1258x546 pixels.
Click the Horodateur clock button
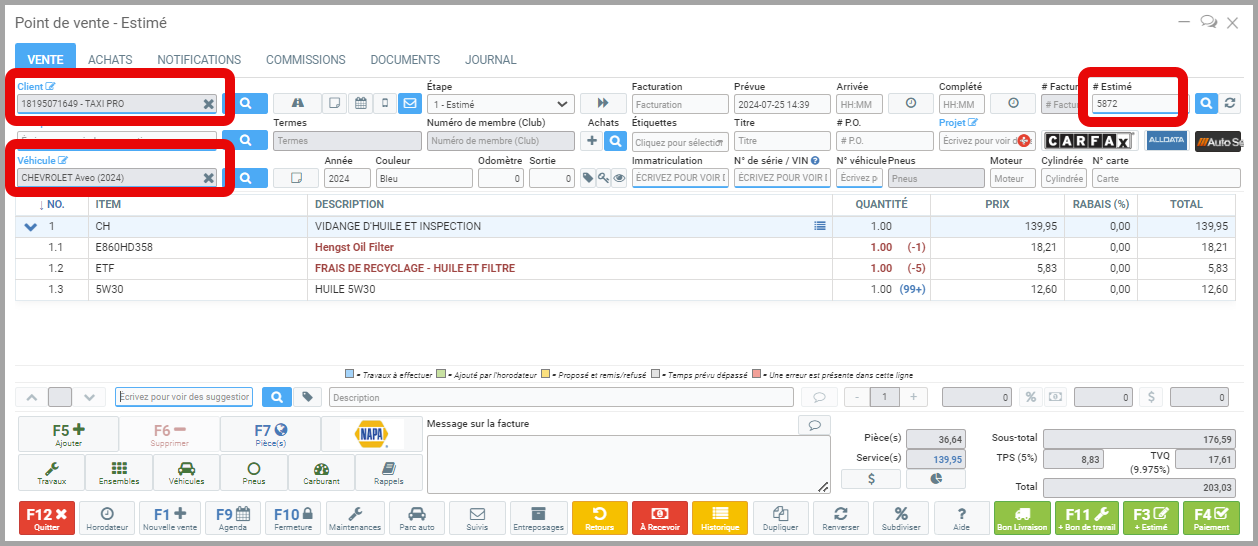click(107, 518)
